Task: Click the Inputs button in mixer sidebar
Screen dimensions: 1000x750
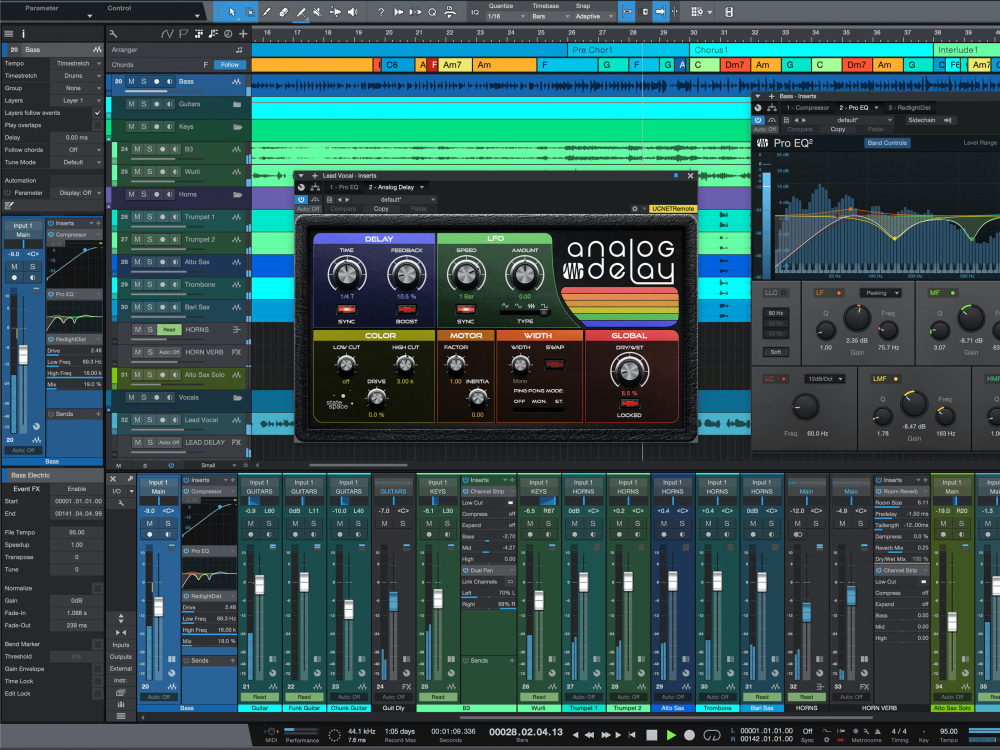Action: point(121,645)
